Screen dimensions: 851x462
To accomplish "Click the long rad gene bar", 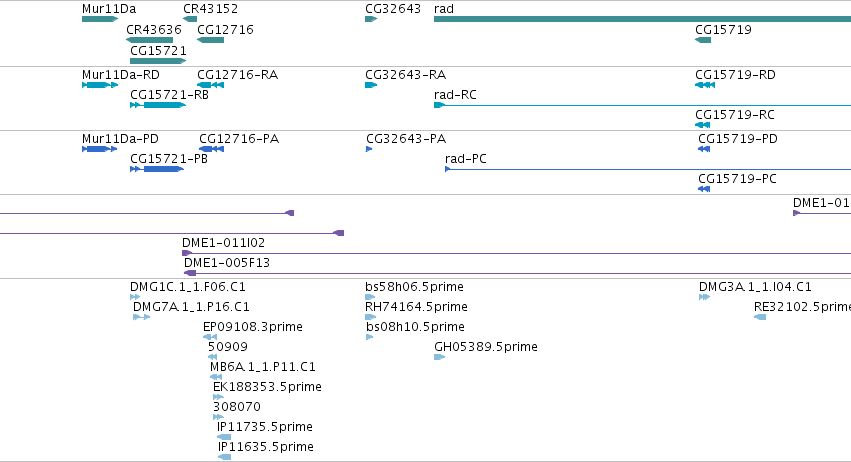I will click(643, 19).
